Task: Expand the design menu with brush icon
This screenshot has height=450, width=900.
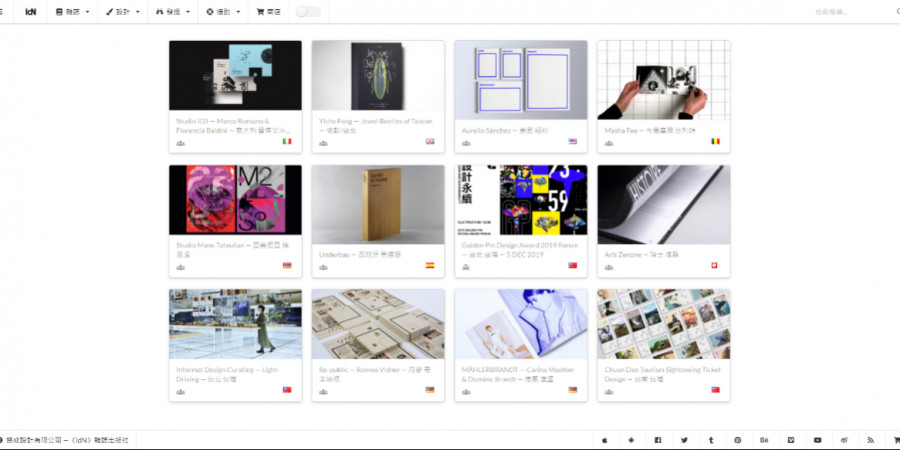Action: pyautogui.click(x=123, y=11)
